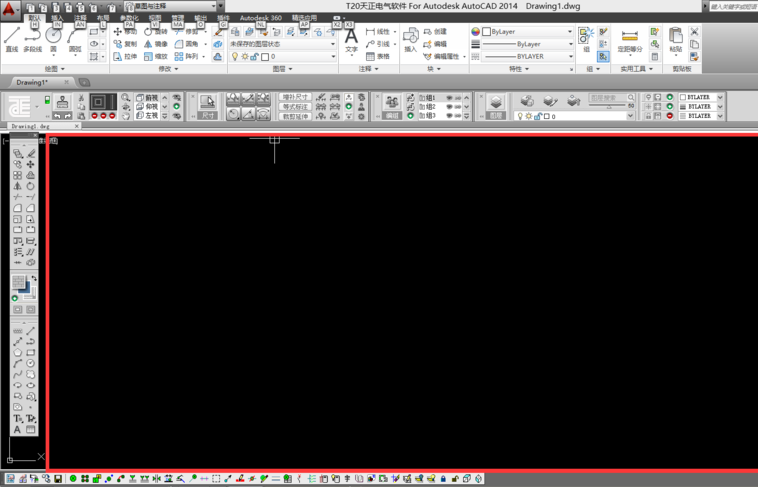Select the 圆弧 (Arc) tool

(x=75, y=39)
